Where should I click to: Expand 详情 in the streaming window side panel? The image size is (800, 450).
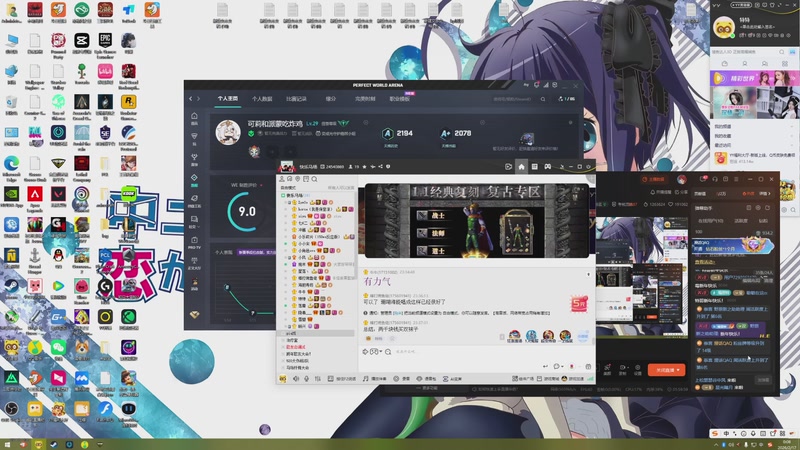[766, 194]
